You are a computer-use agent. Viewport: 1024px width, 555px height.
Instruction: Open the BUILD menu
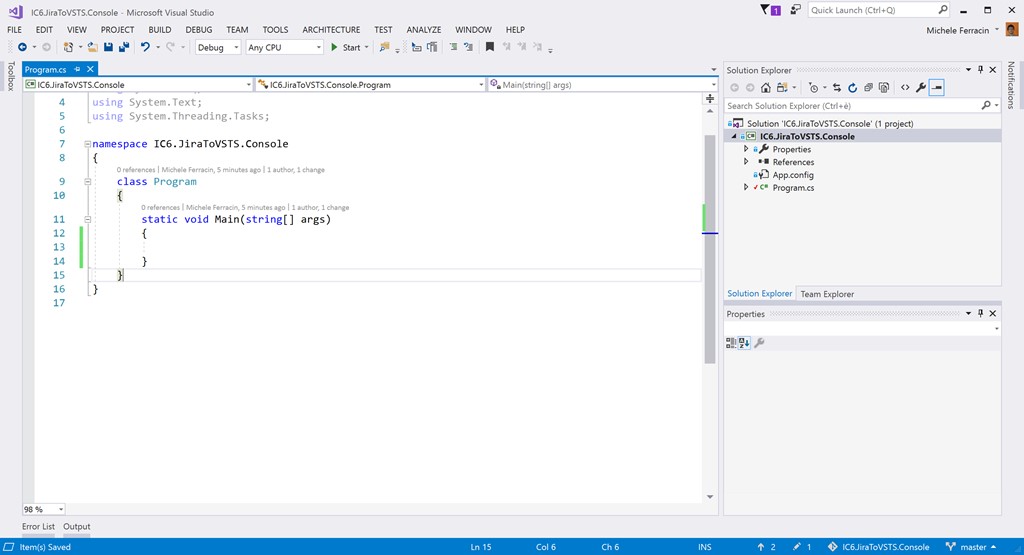coord(160,30)
